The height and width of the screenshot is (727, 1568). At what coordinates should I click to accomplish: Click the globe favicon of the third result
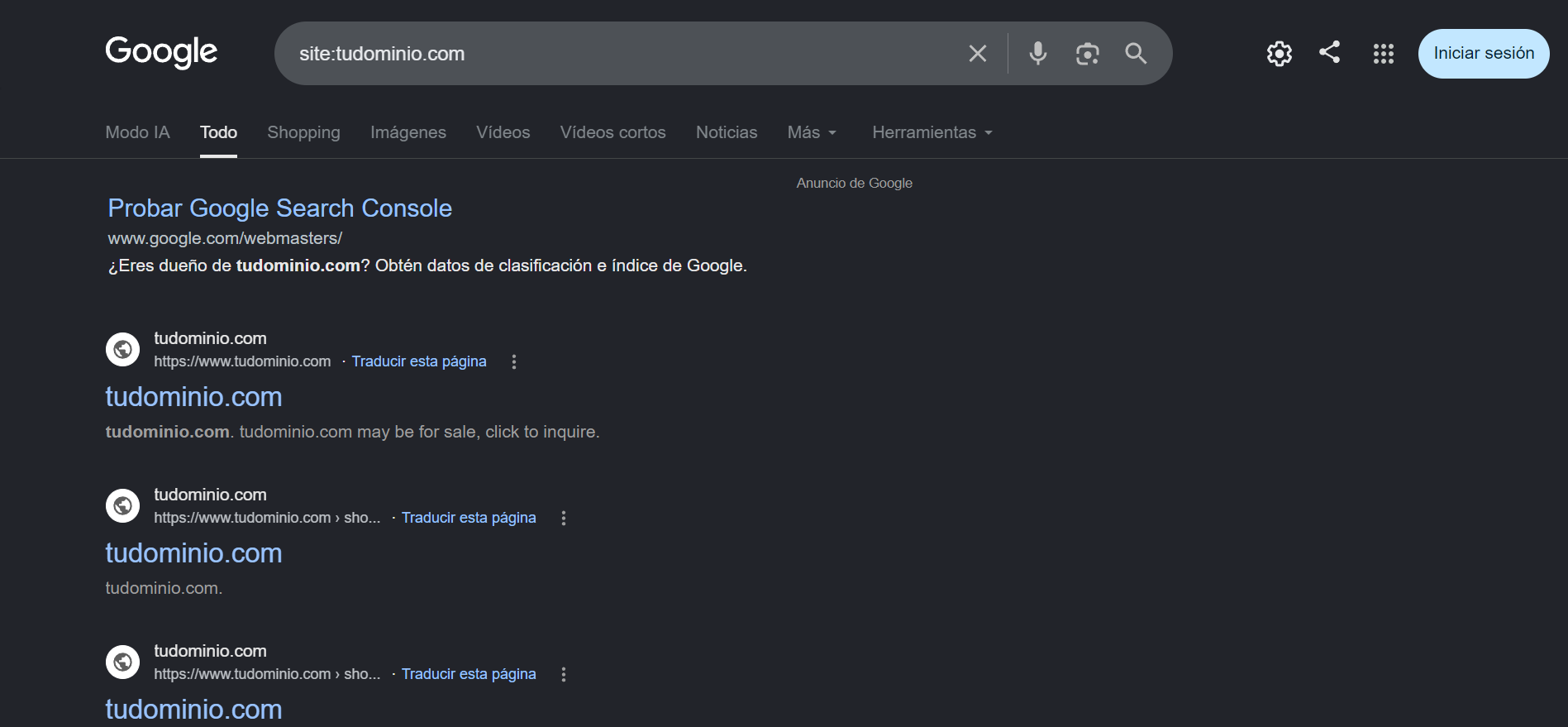click(x=122, y=662)
